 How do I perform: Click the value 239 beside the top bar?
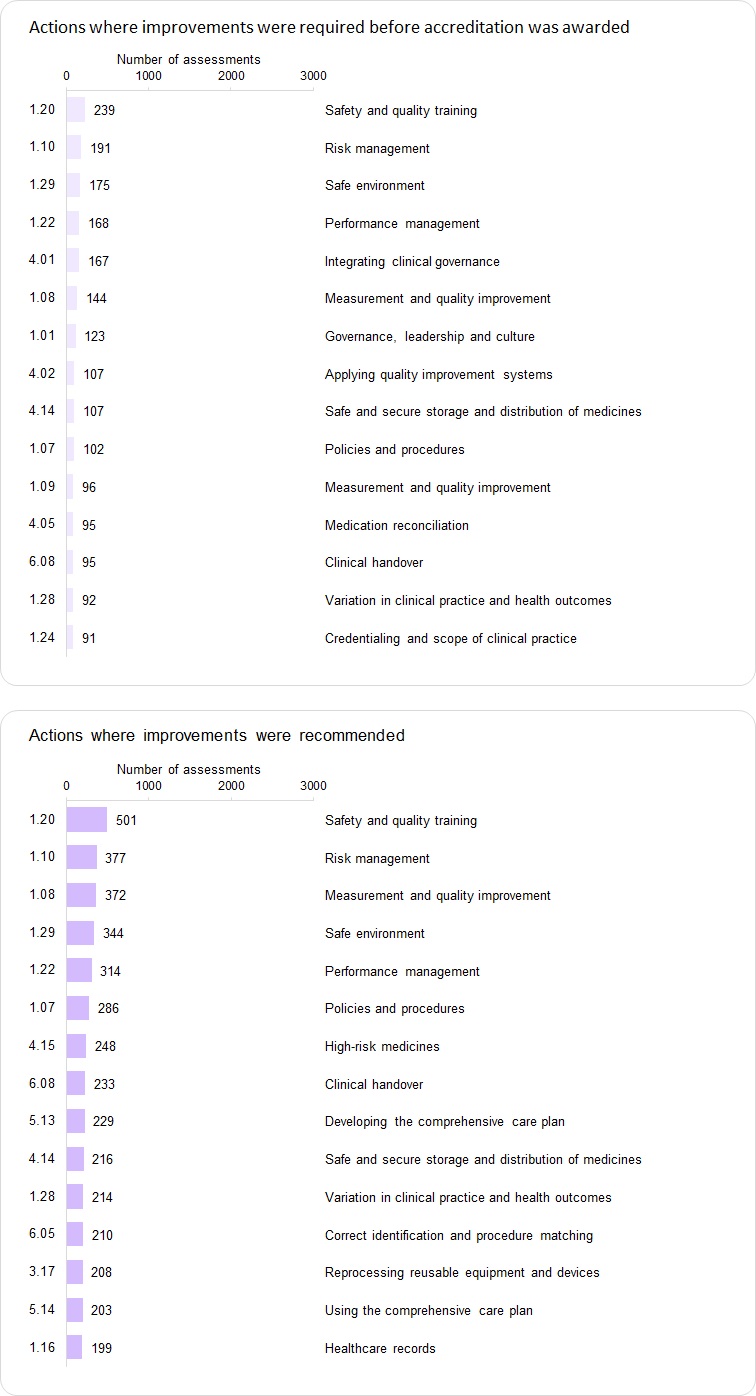(104, 110)
